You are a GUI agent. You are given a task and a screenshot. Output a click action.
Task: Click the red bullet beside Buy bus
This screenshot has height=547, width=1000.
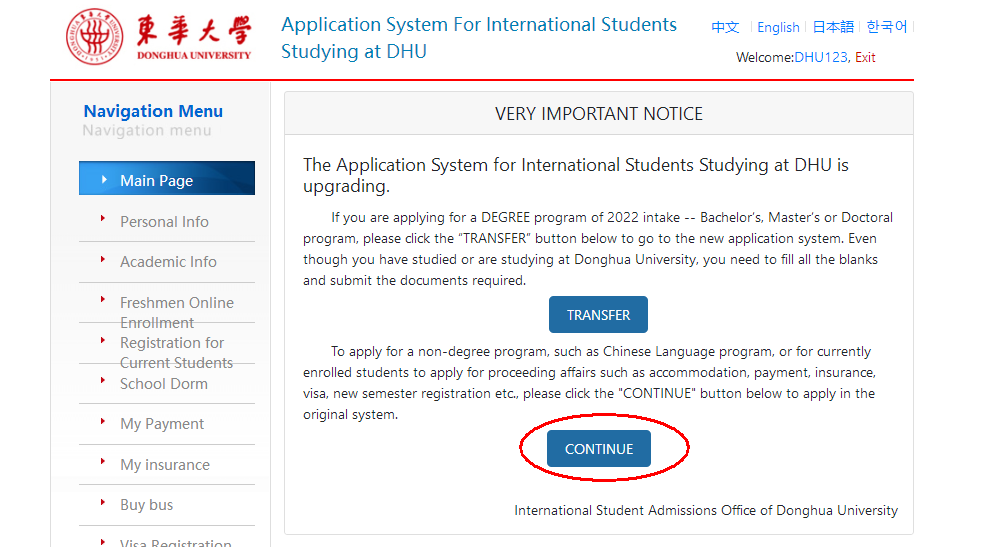click(103, 502)
